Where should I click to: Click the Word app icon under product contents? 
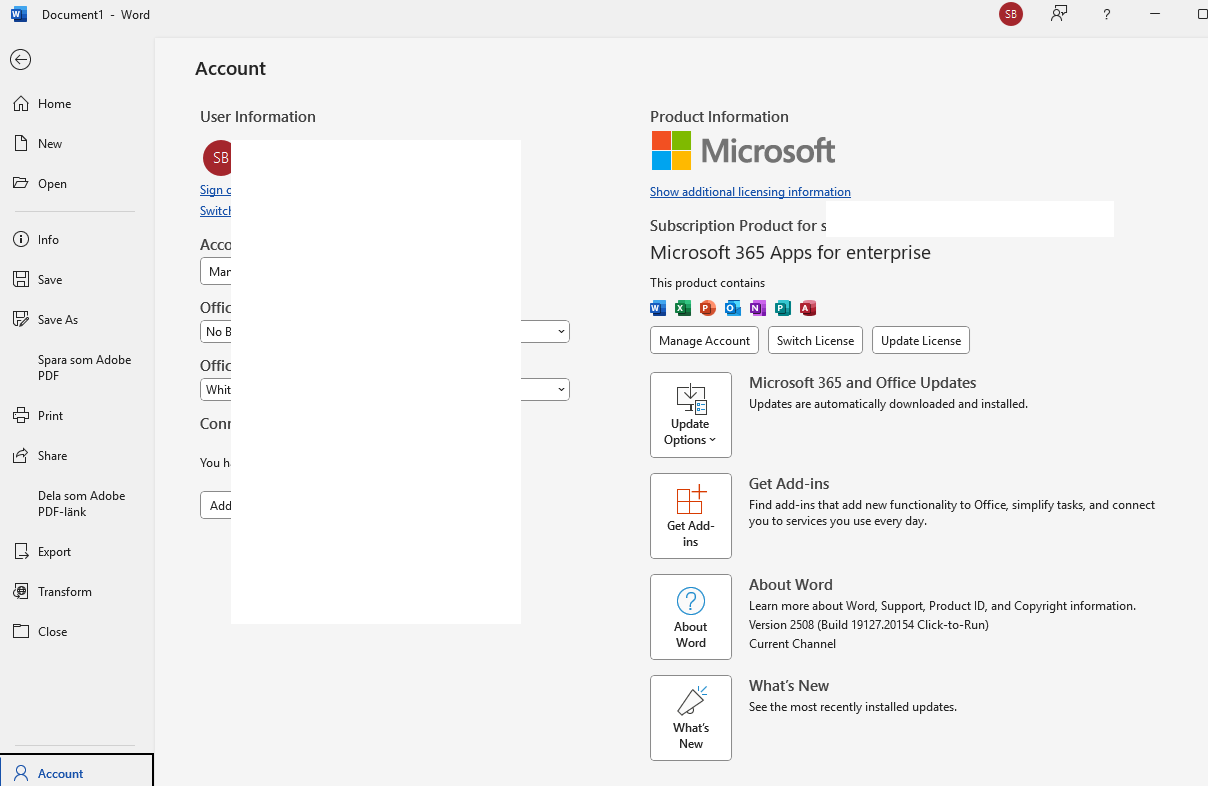click(658, 308)
